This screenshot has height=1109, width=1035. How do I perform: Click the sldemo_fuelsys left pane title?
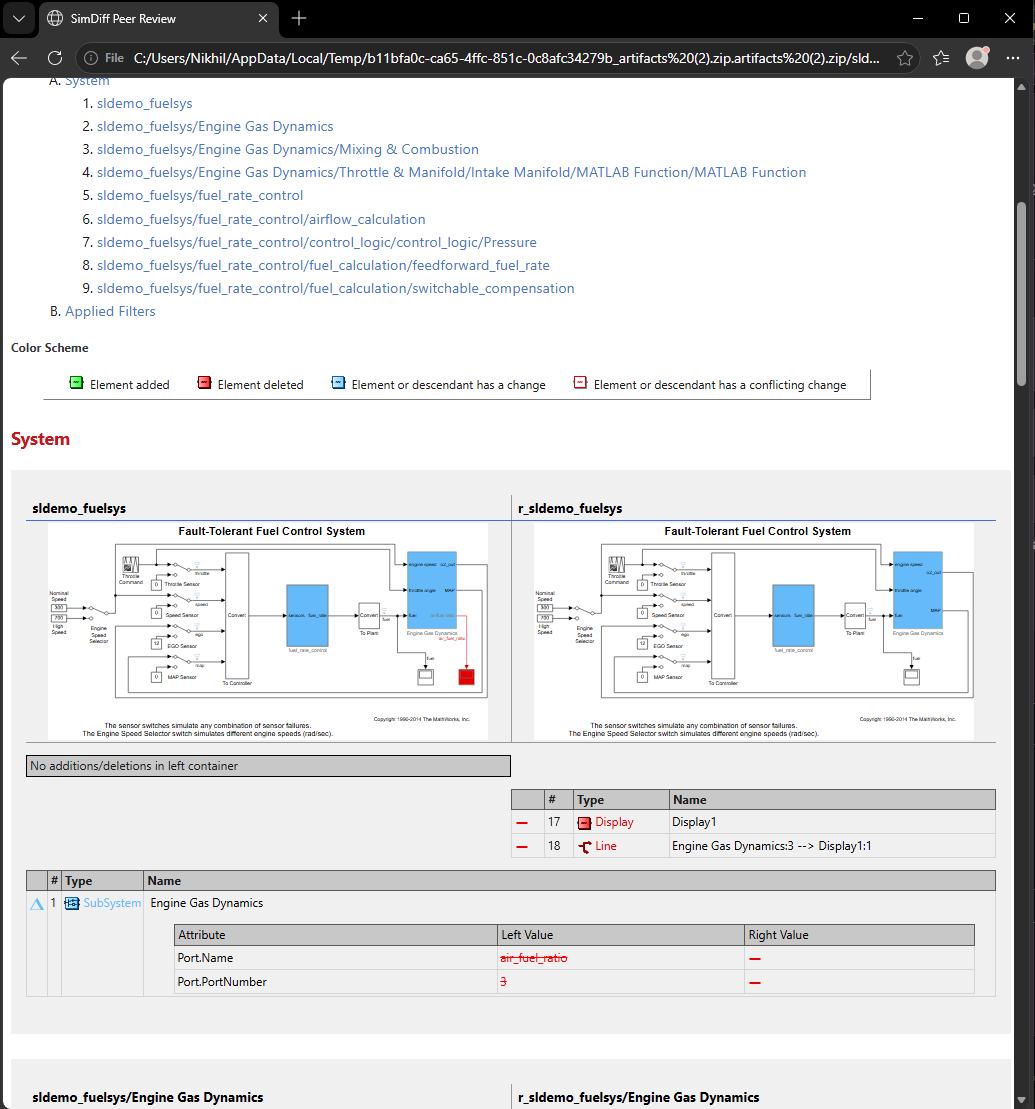click(79, 509)
